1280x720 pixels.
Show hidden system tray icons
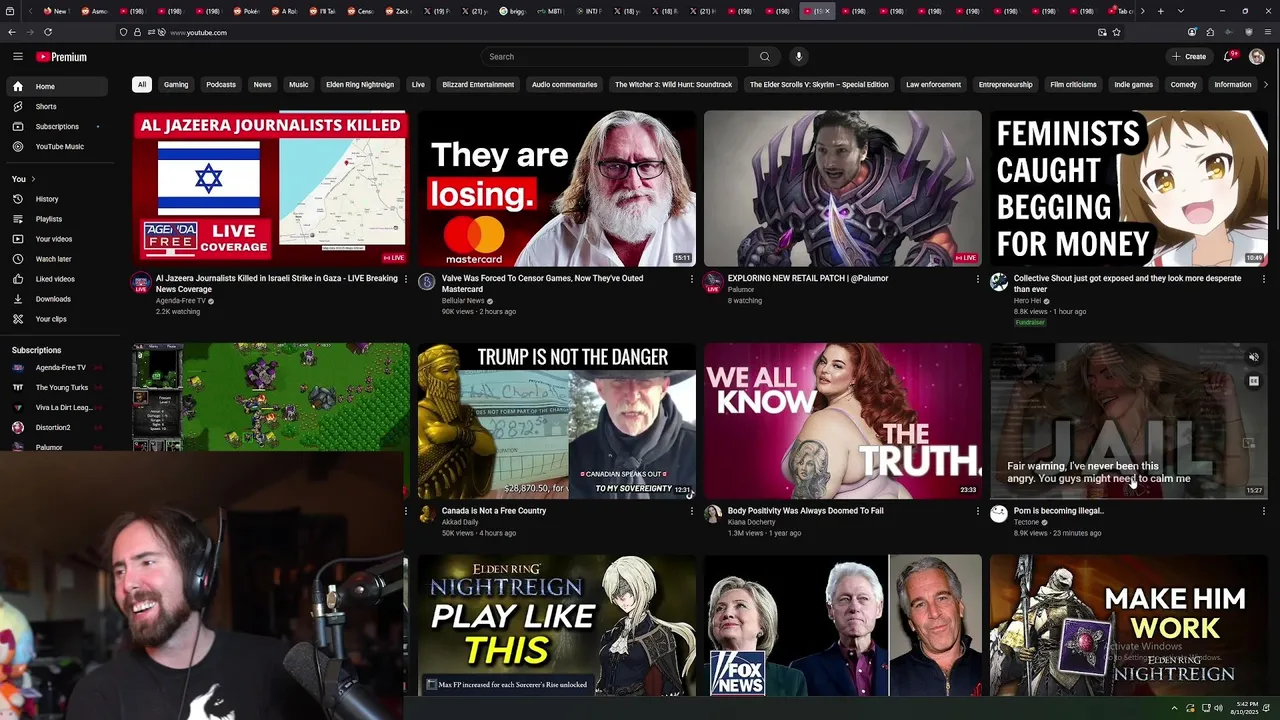1174,708
